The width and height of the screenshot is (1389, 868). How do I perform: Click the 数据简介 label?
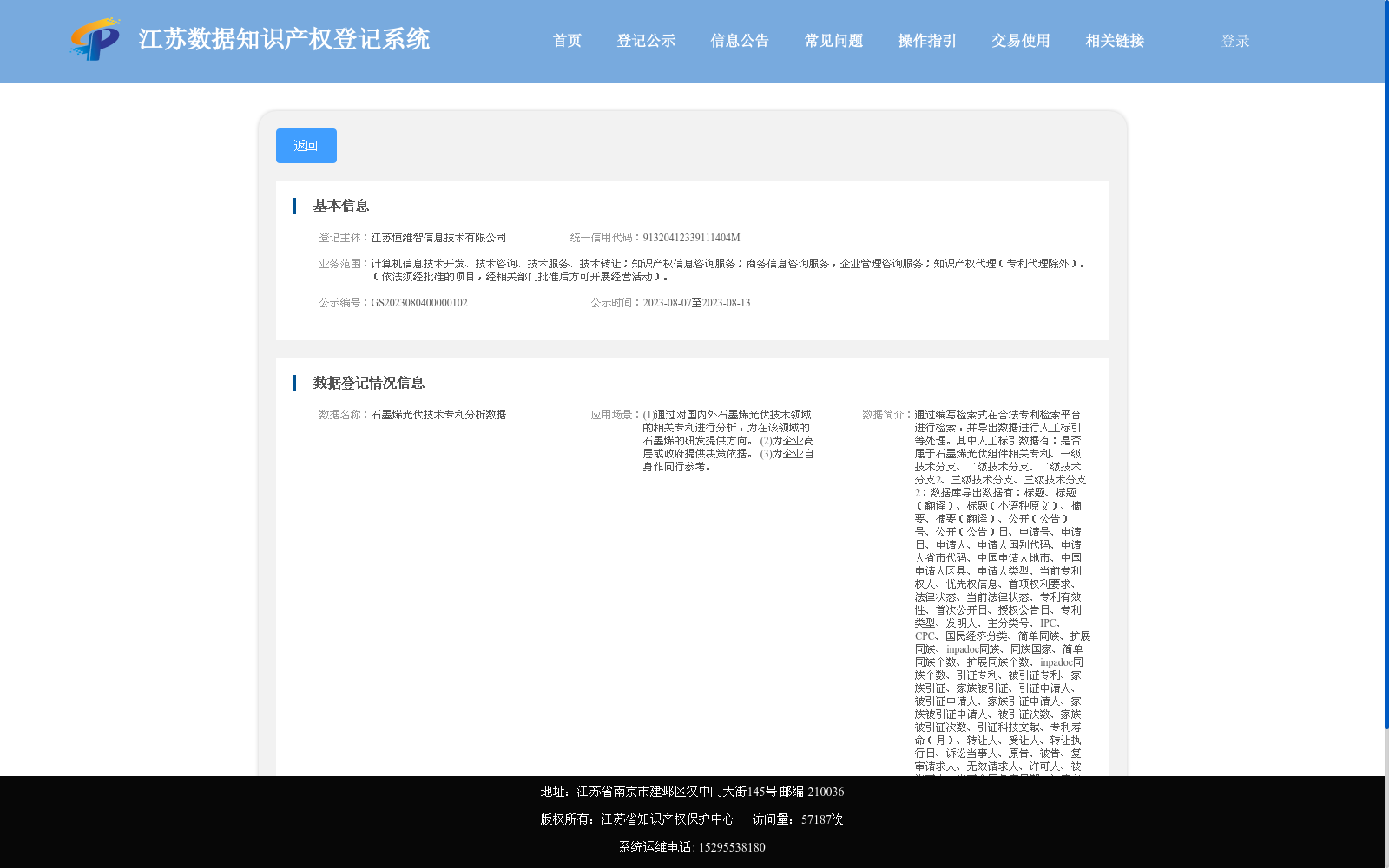coord(885,415)
